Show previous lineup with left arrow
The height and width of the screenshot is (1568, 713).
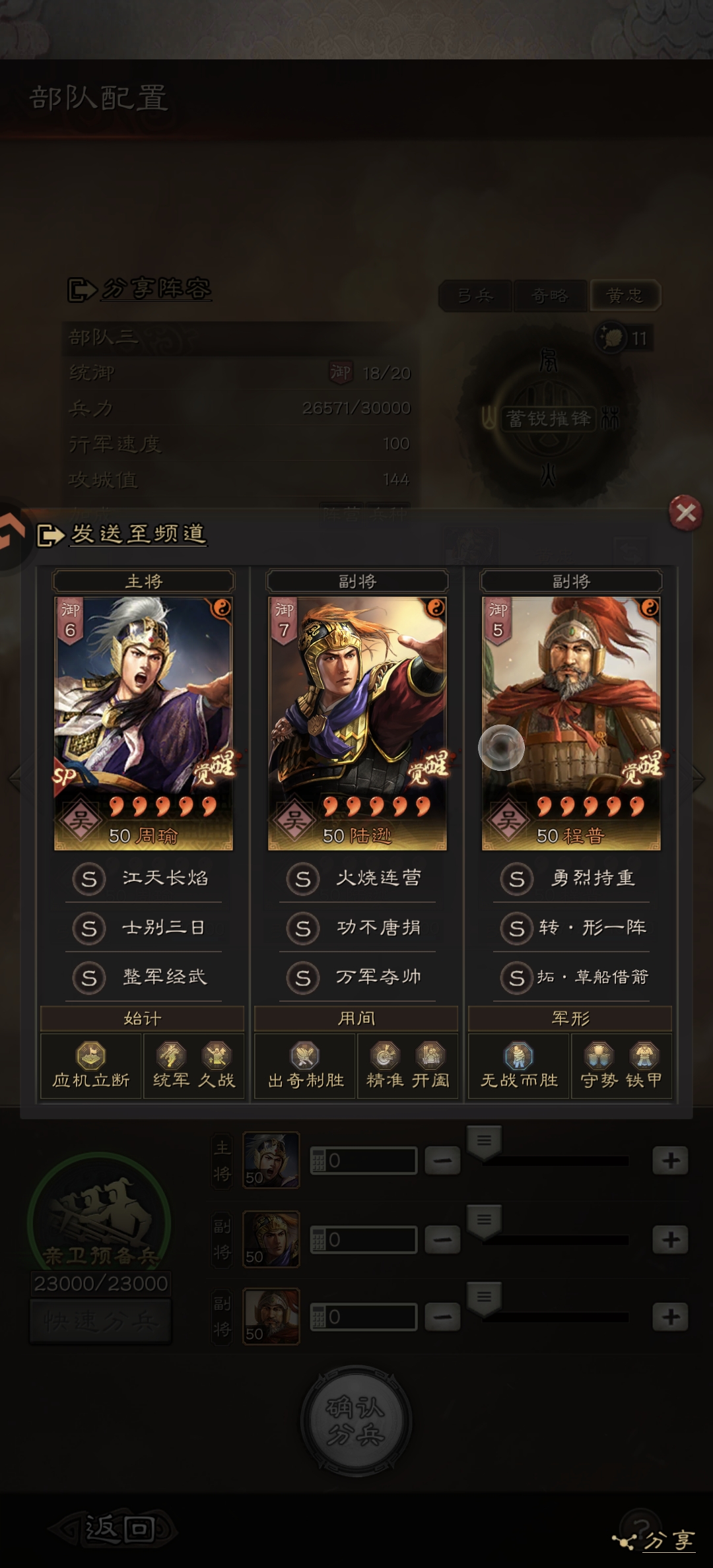(15, 779)
